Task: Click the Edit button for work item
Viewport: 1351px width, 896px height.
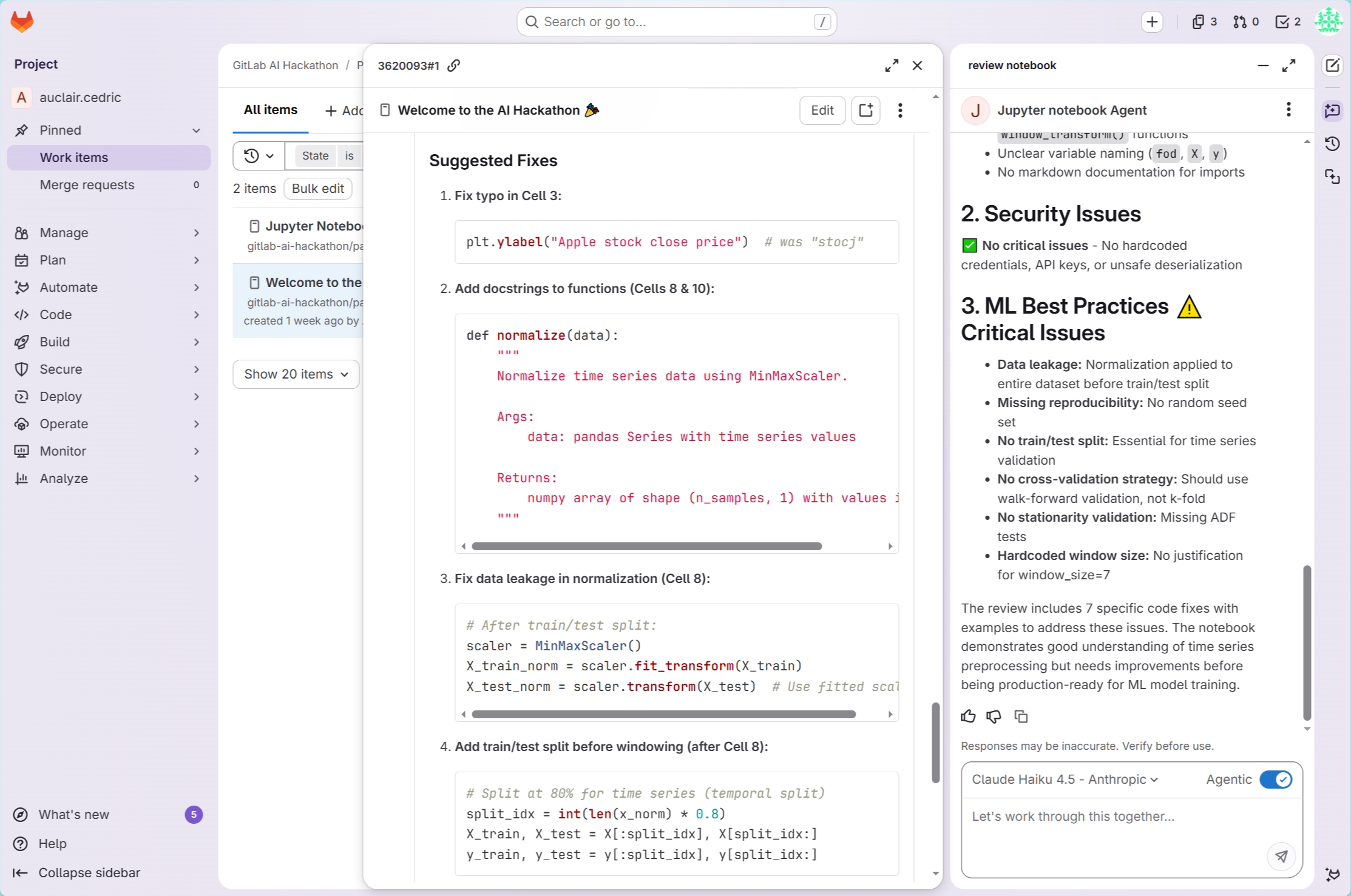Action: (x=822, y=110)
